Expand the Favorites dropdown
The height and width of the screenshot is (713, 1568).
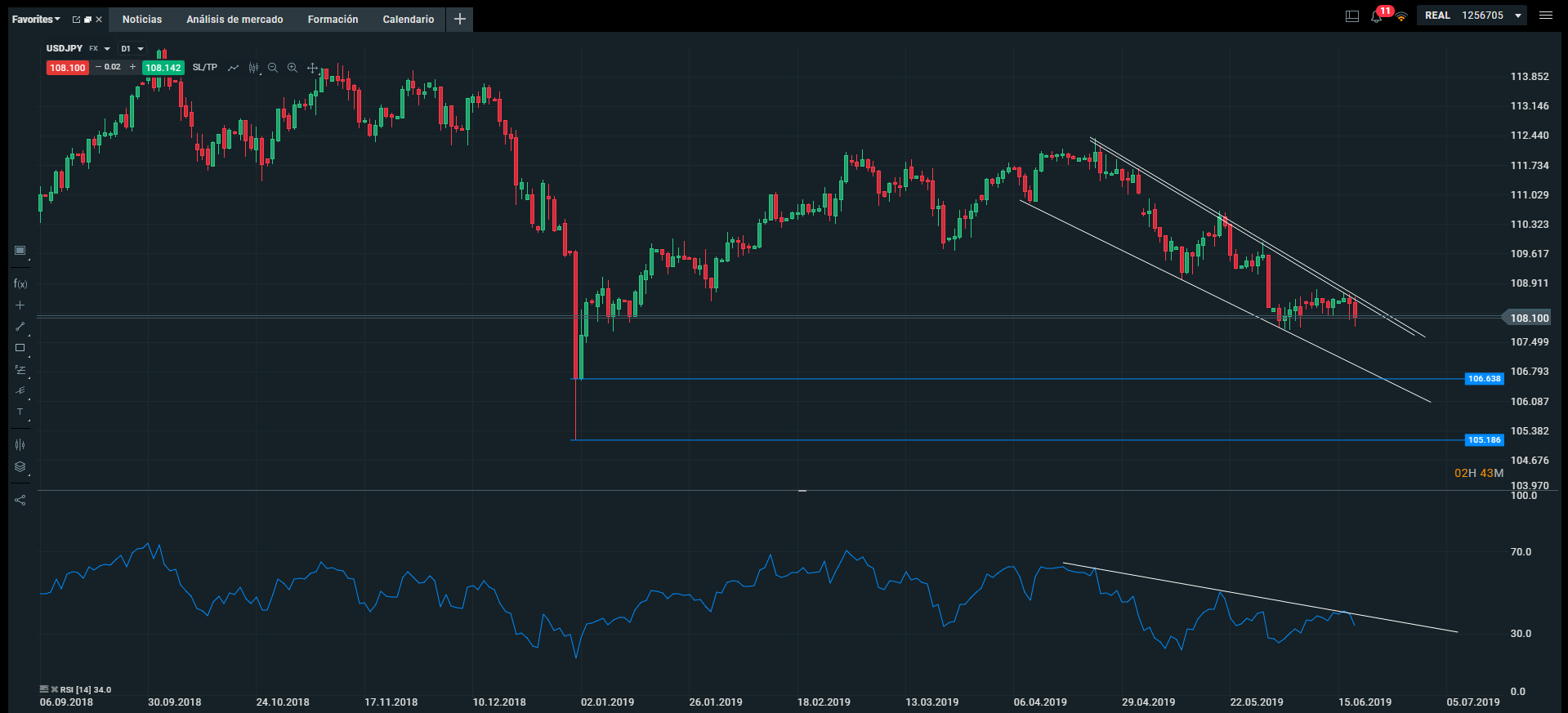(x=36, y=19)
